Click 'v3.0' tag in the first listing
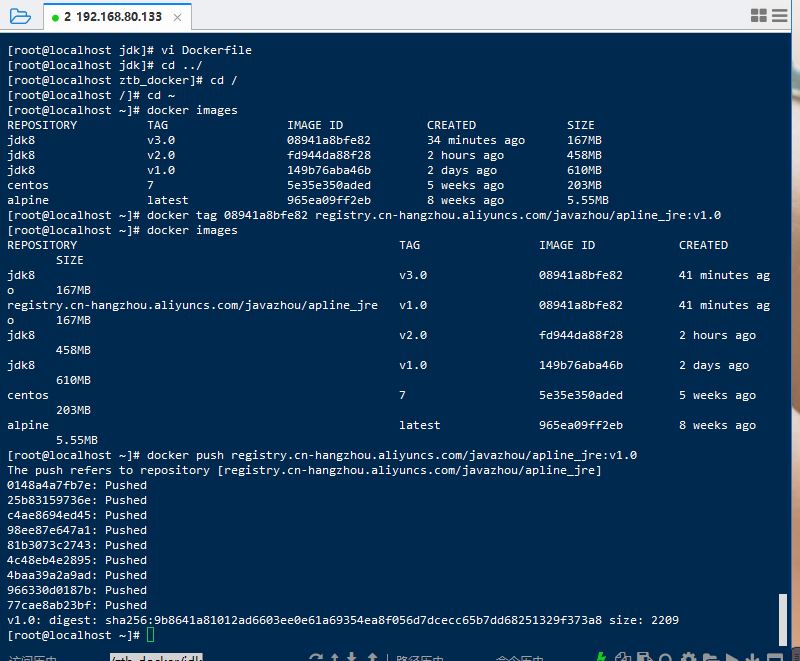This screenshot has height=661, width=800. [x=161, y=140]
